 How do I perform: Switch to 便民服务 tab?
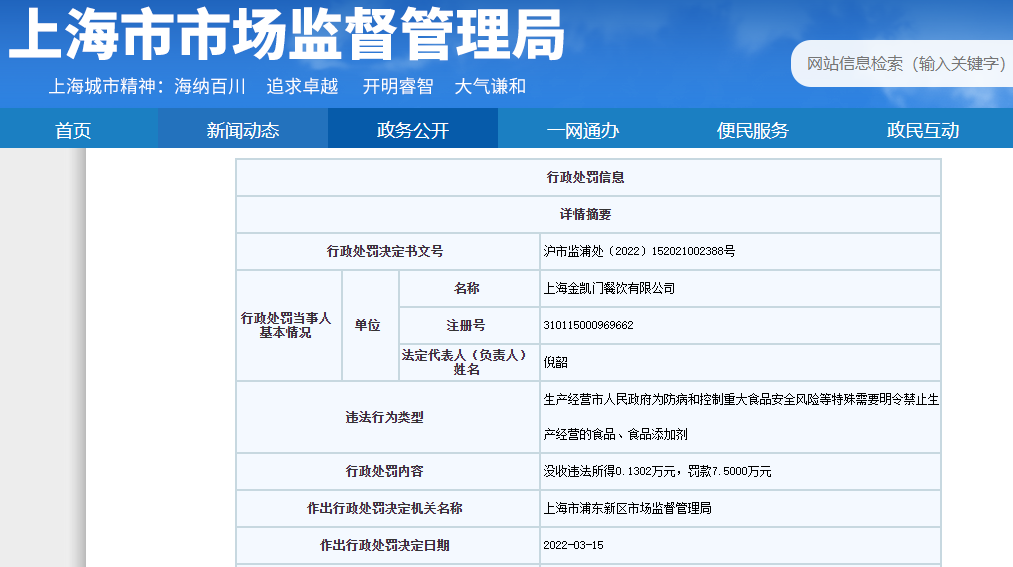click(753, 130)
